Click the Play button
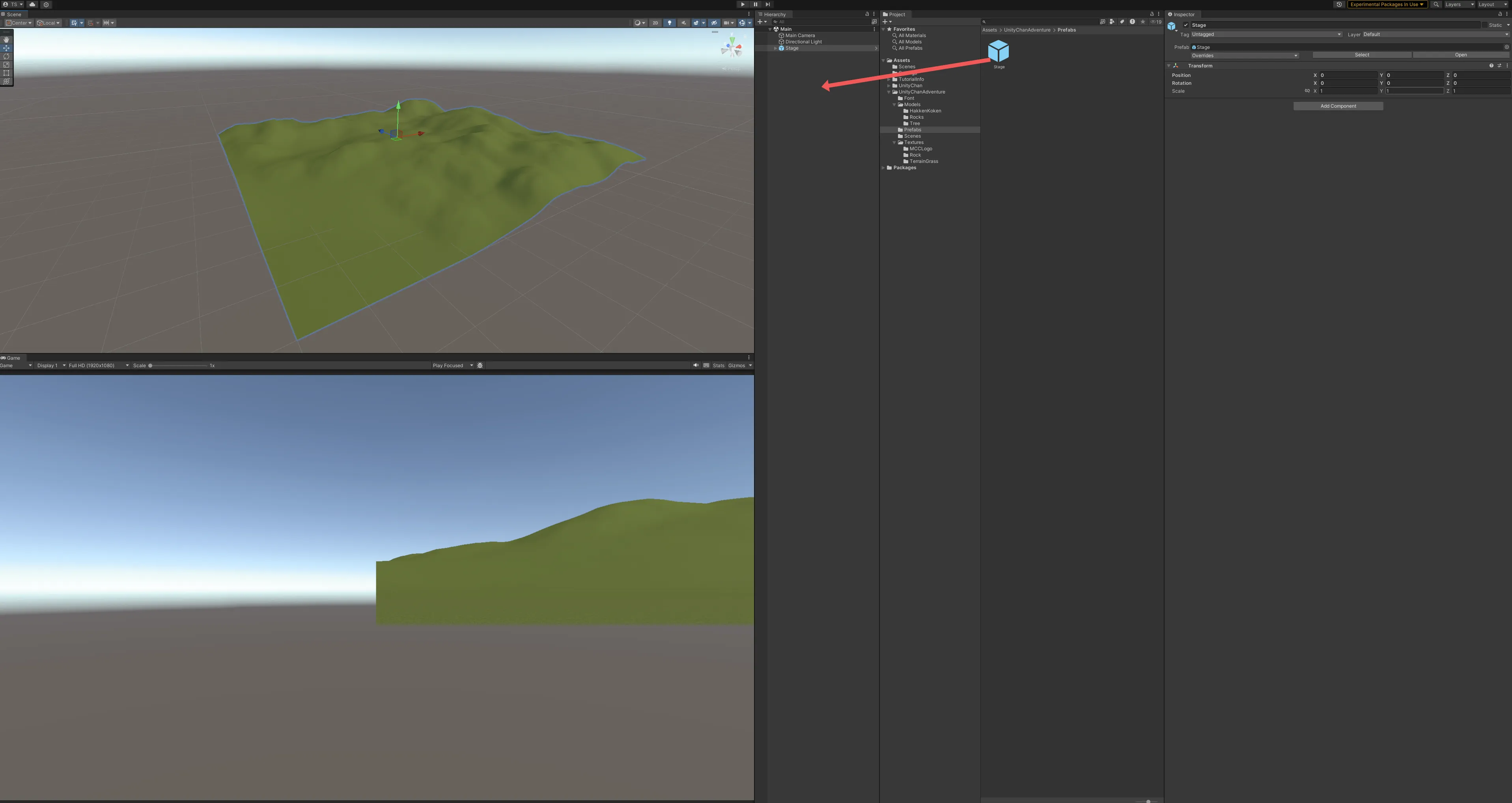 point(743,4)
